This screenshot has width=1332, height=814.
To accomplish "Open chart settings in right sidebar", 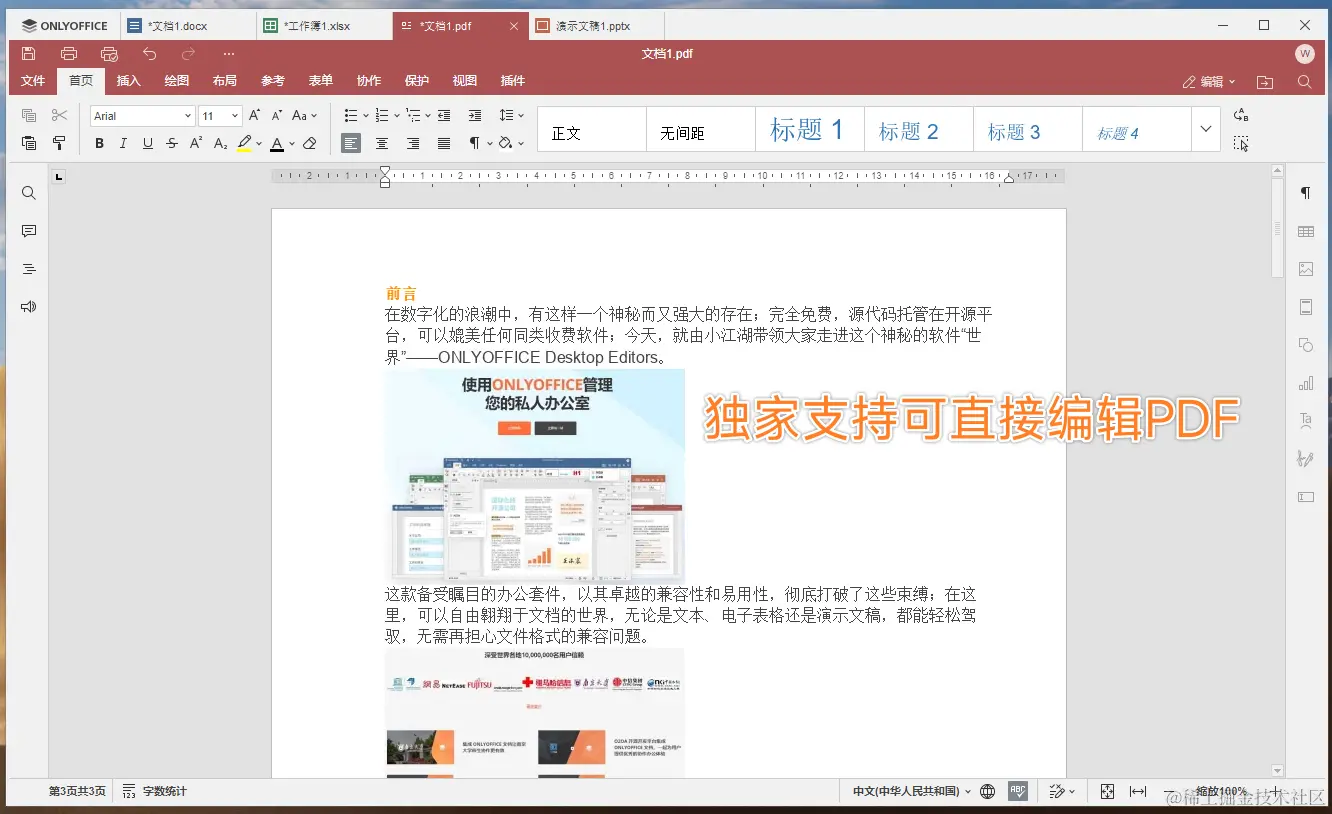I will coord(1305,383).
